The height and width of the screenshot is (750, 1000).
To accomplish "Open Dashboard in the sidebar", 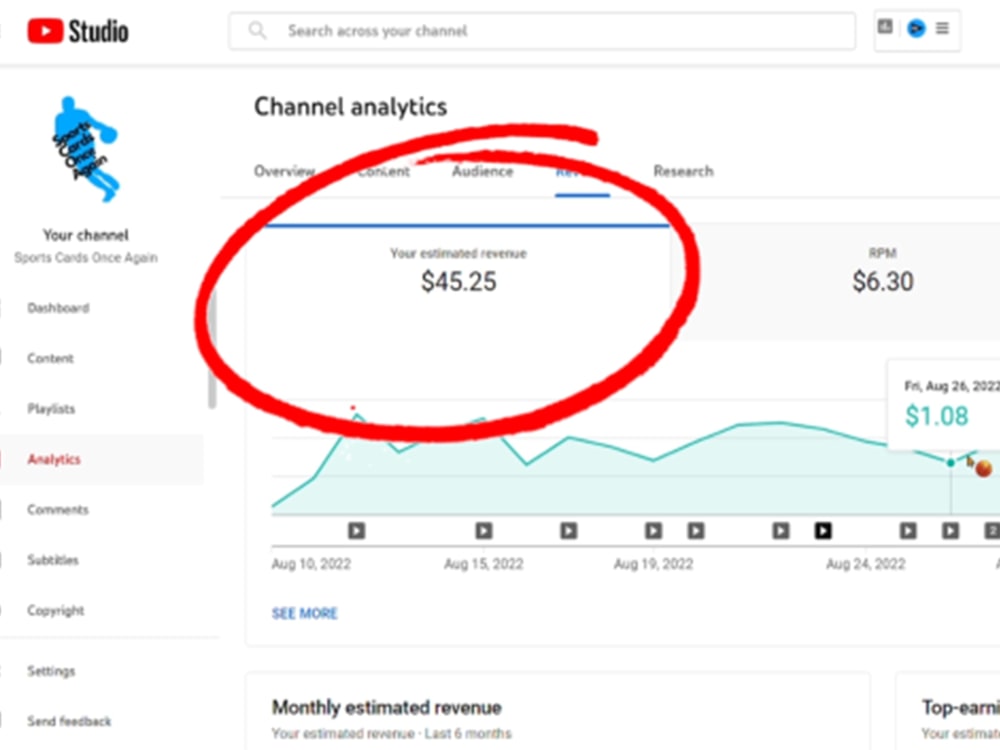I will 58,308.
